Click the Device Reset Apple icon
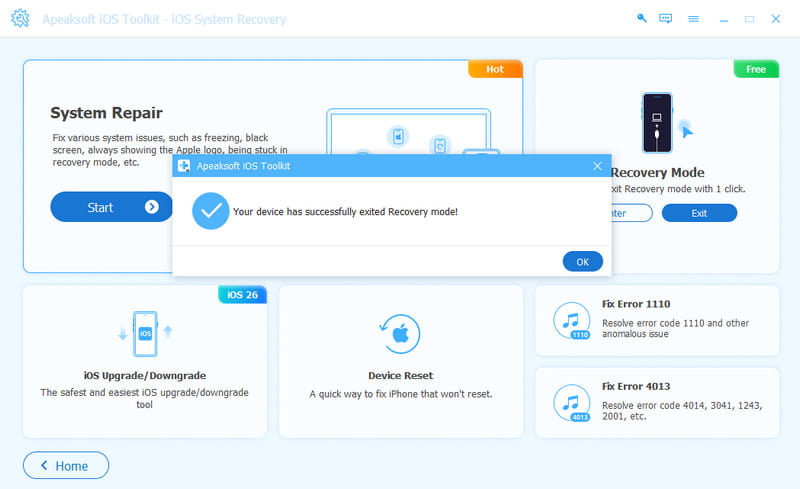The image size is (800, 489). 401,334
